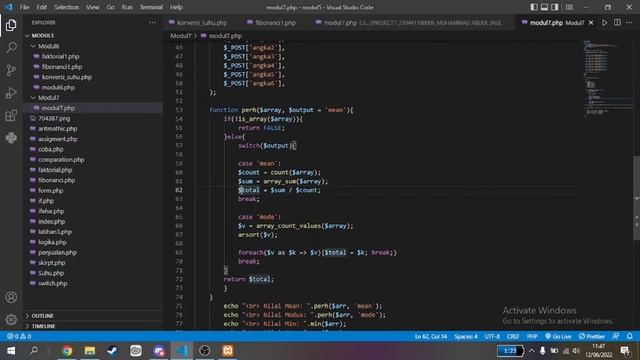
Task: Open File Explorer from taskbar
Action: tap(90, 351)
